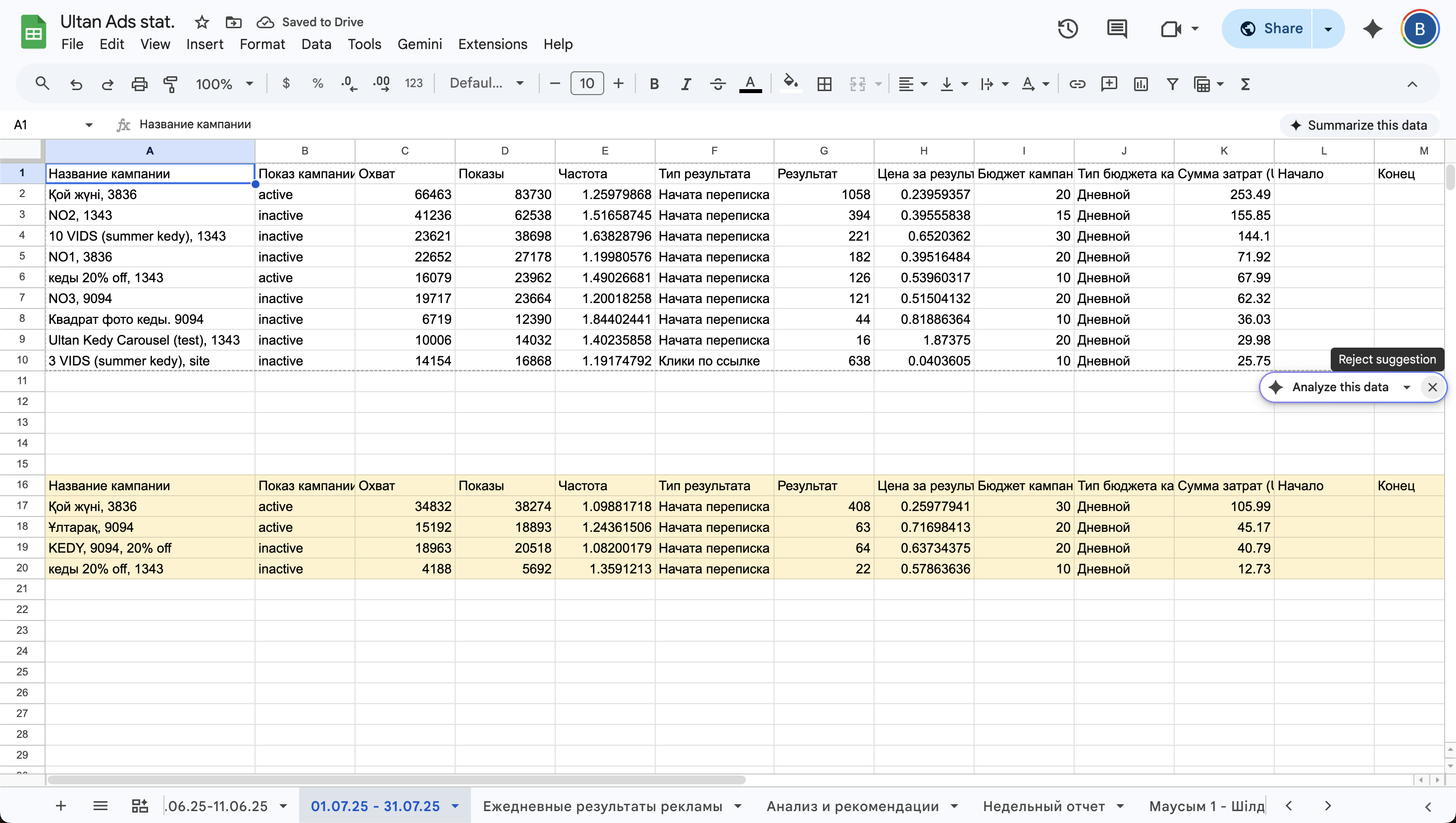Collapse the toolbar with up chevron
The width and height of the screenshot is (1456, 823).
tap(1412, 84)
